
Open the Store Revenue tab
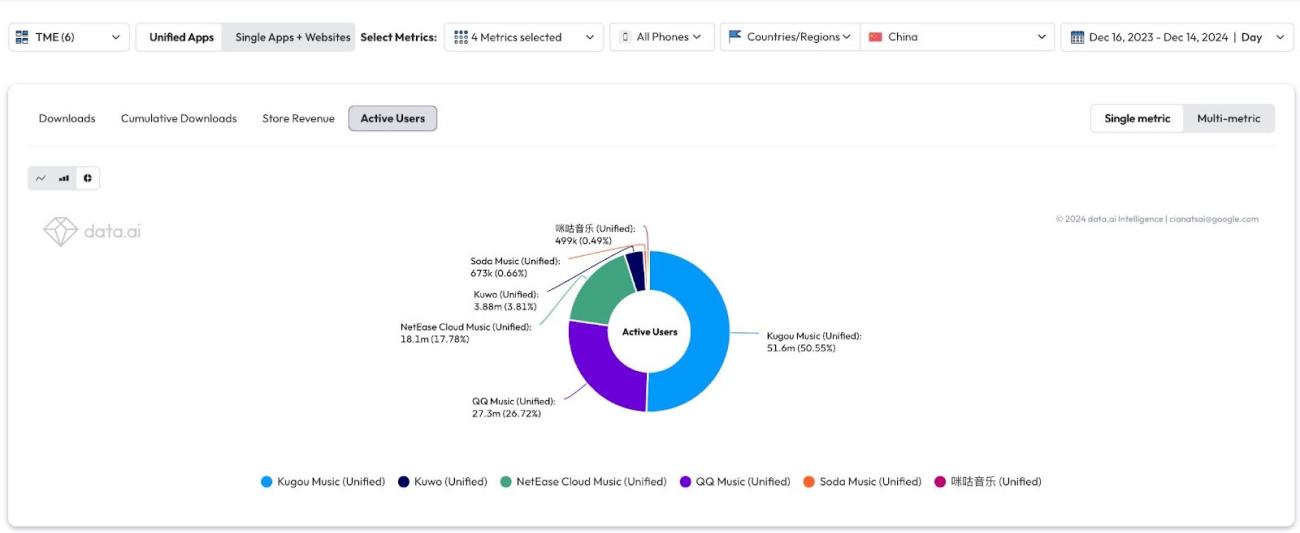[298, 118]
